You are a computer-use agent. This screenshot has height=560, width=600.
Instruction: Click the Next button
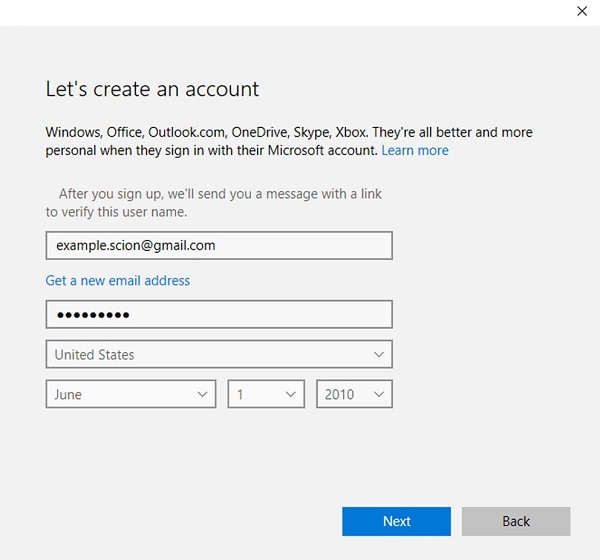point(396,521)
